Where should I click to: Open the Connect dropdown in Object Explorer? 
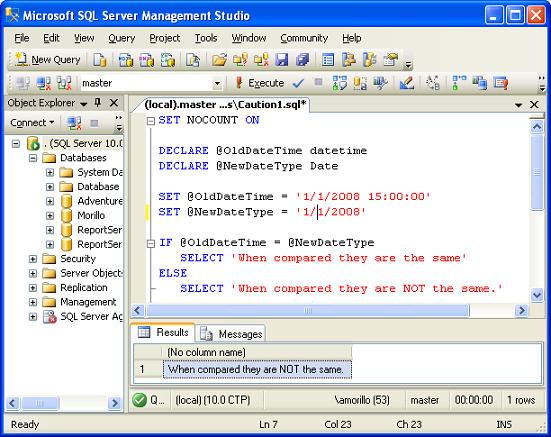32,123
